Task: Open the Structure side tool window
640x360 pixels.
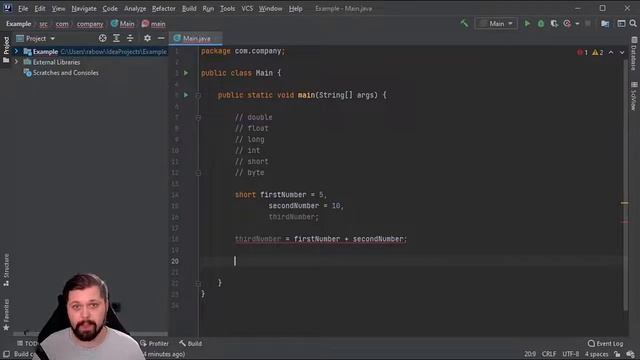Action: (6, 270)
